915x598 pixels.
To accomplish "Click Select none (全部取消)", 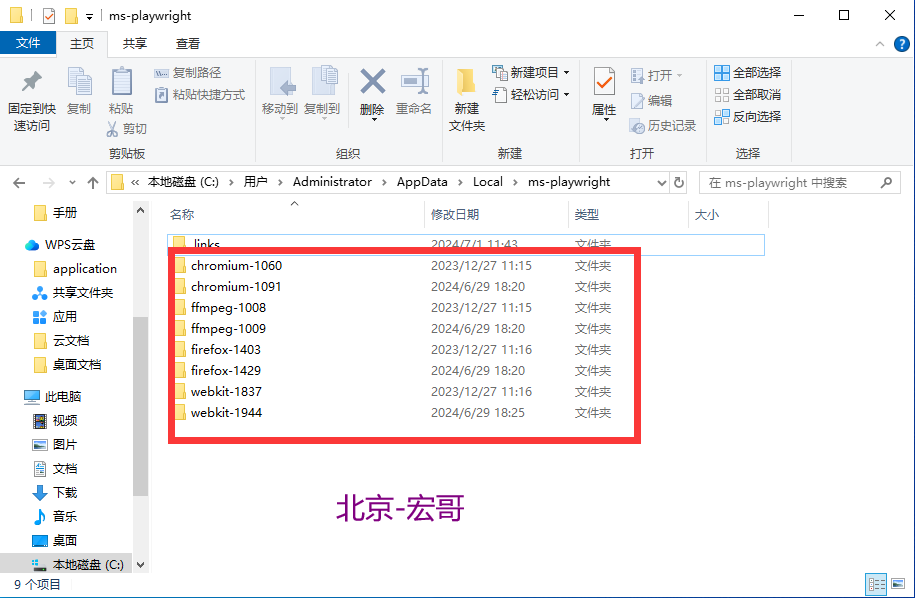I will 748,95.
